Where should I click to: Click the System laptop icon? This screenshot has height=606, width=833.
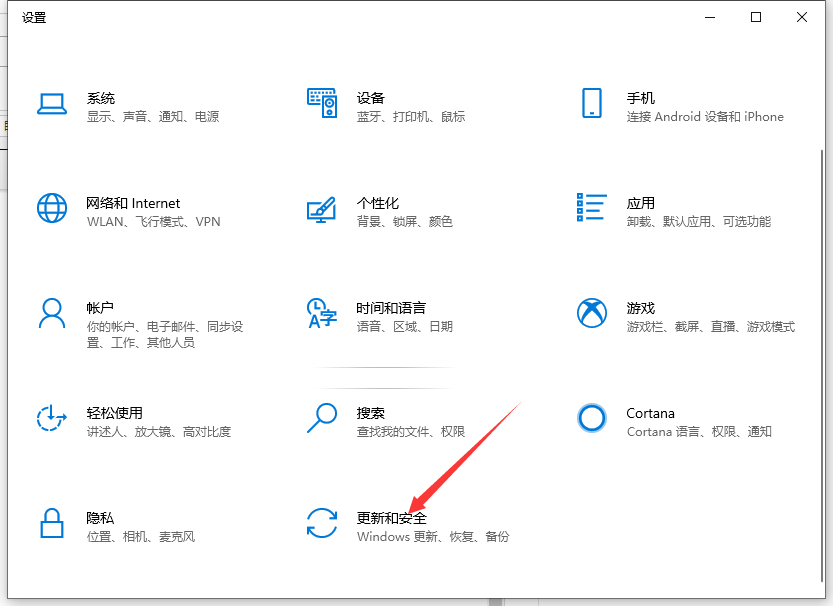[x=51, y=103]
